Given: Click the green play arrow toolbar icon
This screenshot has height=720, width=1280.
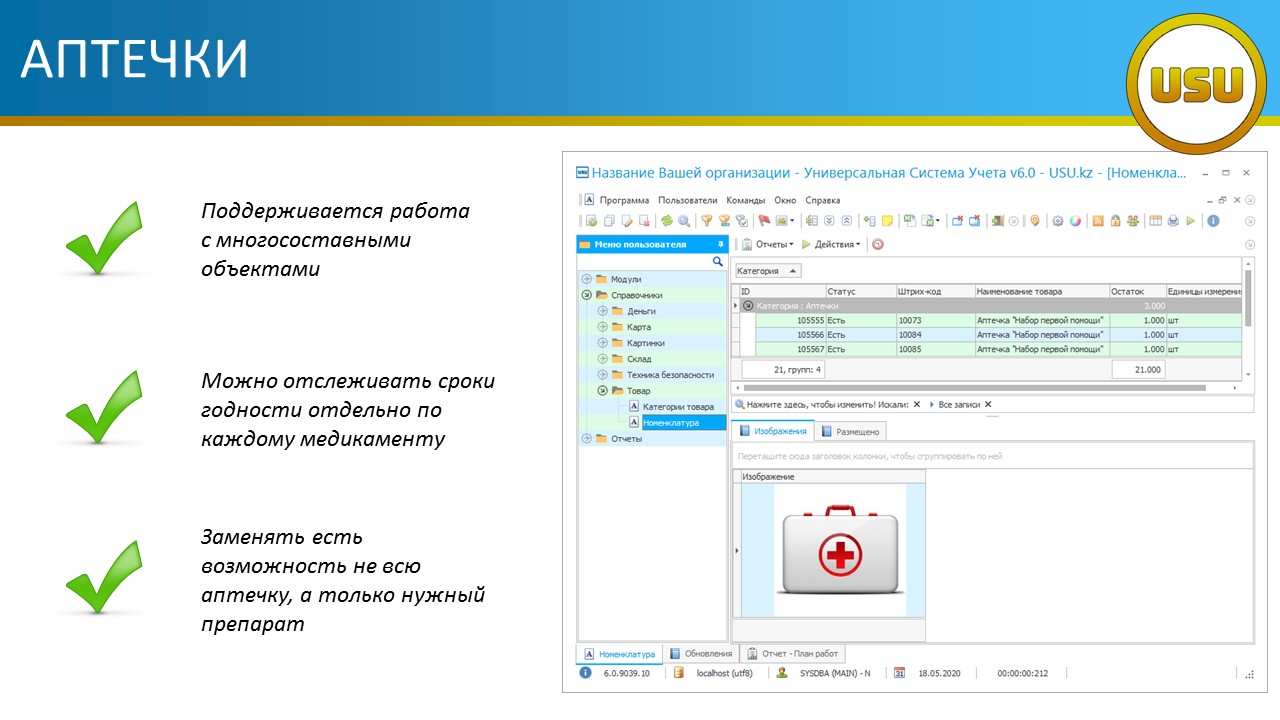Looking at the screenshot, I should coord(1191,221).
